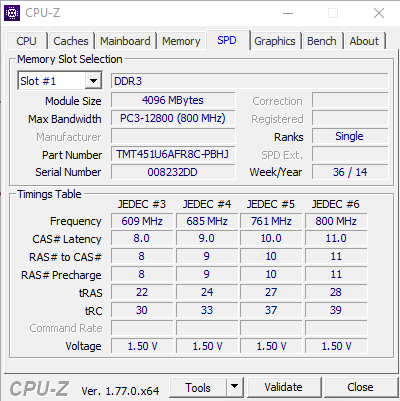Click the CPU-Z app icon in title bar
Viewport: 400px width, 401px height.
click(x=12, y=13)
